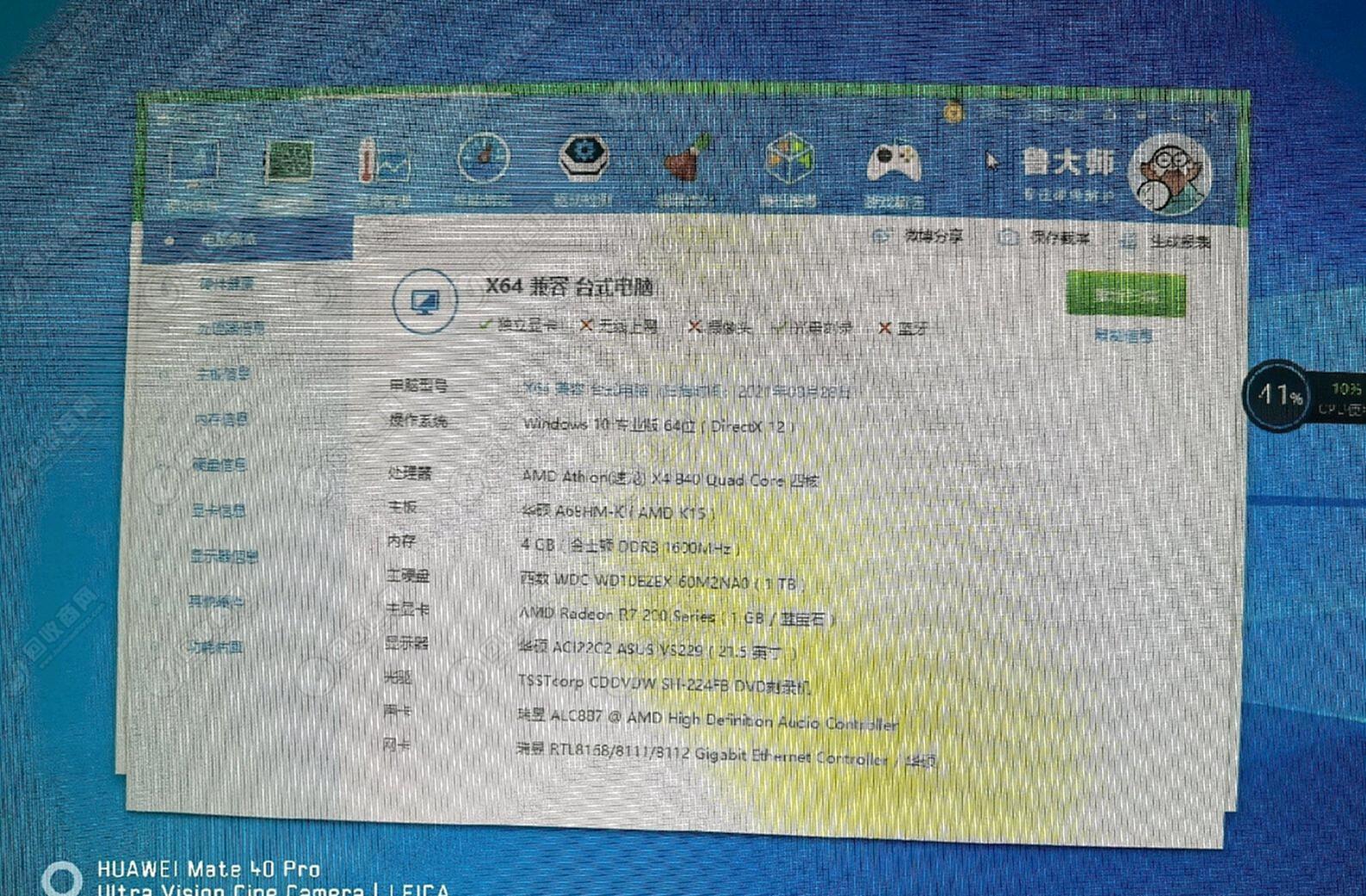1366x896 pixels.
Task: Open the temperature management thermometer icon
Action: click(383, 161)
